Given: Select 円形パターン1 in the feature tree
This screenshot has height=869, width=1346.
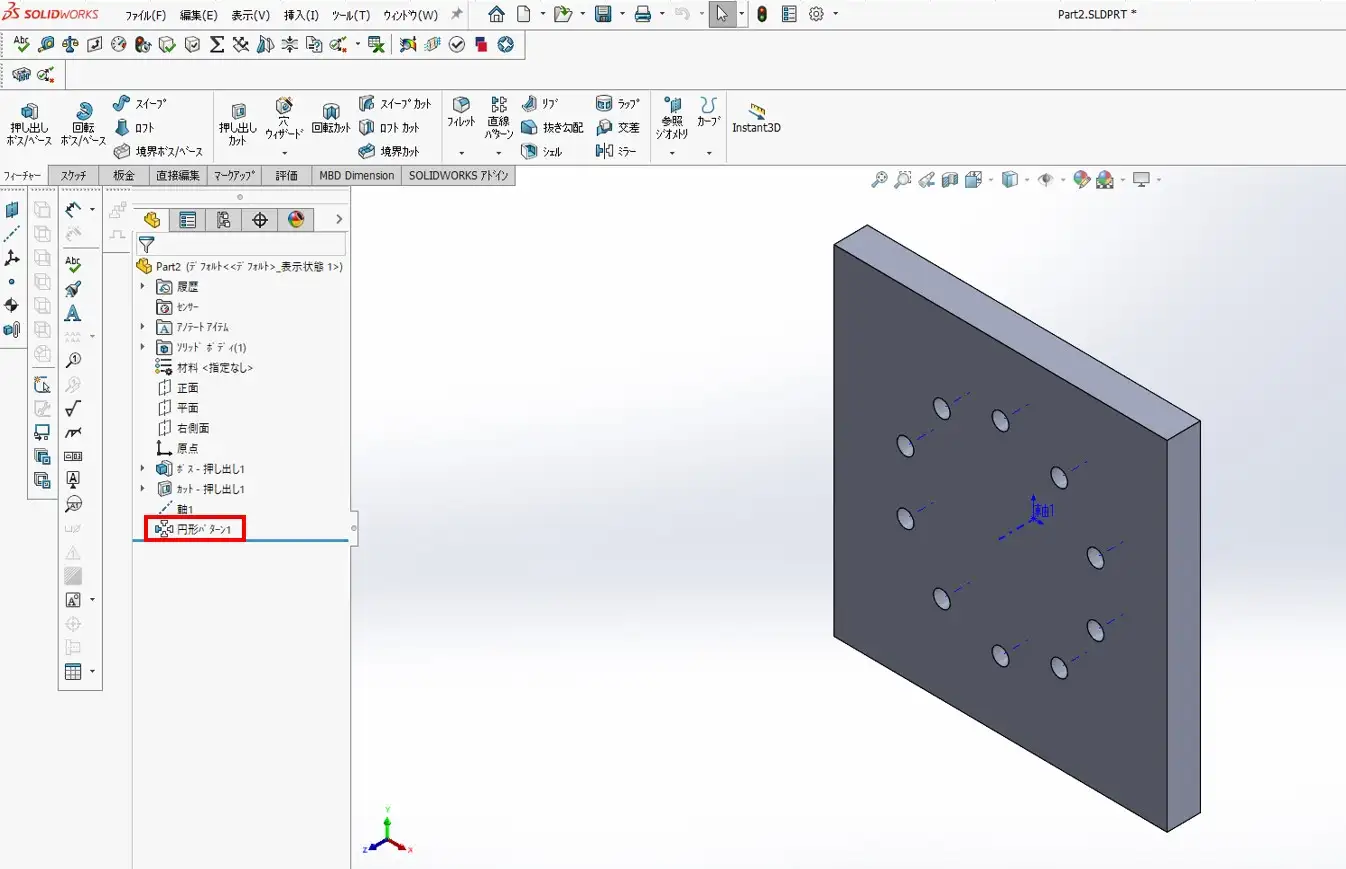Looking at the screenshot, I should point(203,528).
